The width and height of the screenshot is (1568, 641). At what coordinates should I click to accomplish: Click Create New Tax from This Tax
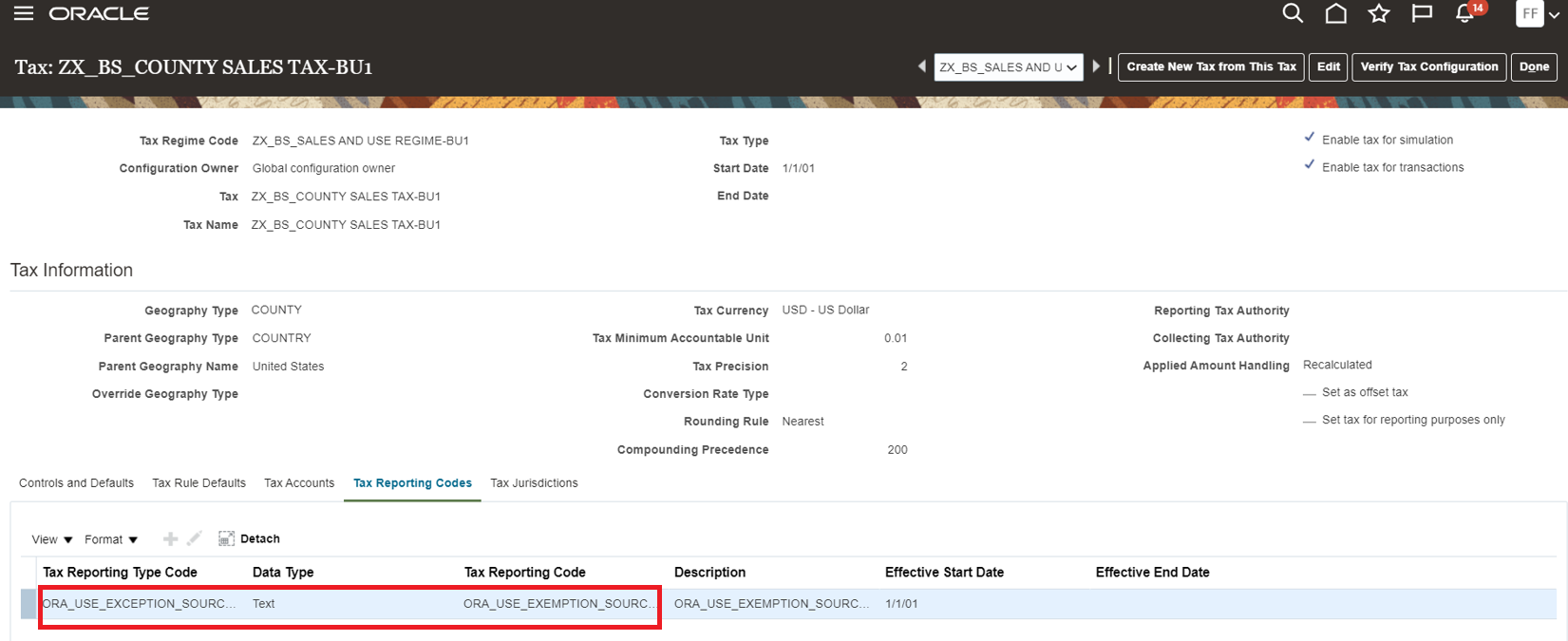tap(1211, 66)
